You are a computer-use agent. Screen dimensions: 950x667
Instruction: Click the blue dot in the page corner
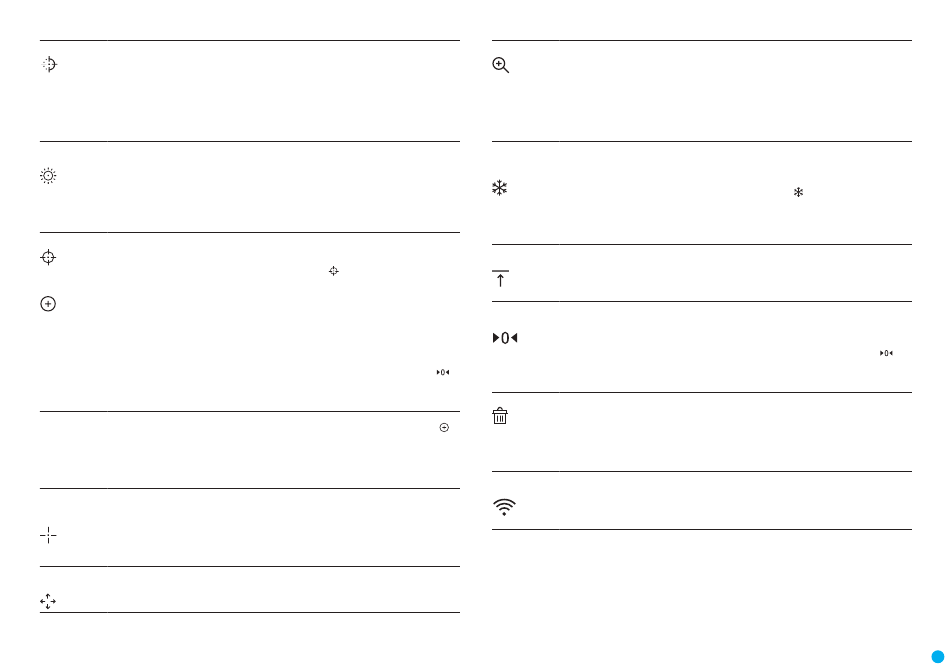pyautogui.click(x=937, y=657)
